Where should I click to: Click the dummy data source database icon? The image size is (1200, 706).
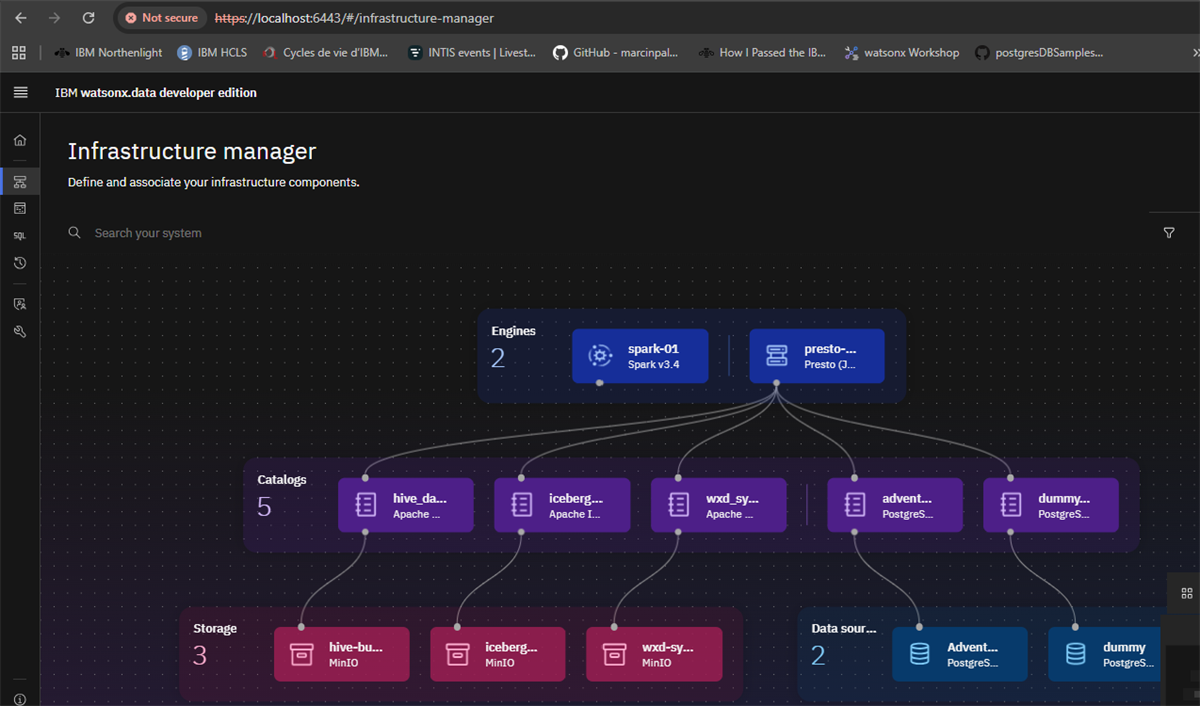(1075, 654)
